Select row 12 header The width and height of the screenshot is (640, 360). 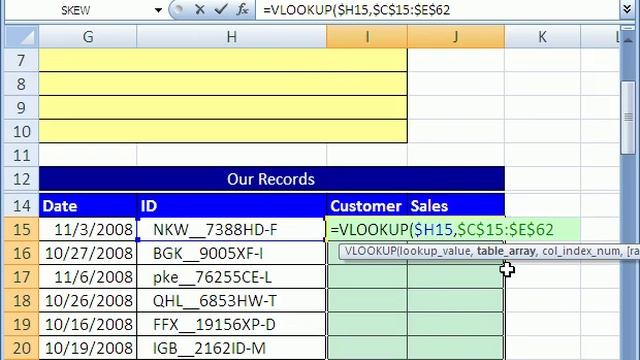[x=22, y=179]
